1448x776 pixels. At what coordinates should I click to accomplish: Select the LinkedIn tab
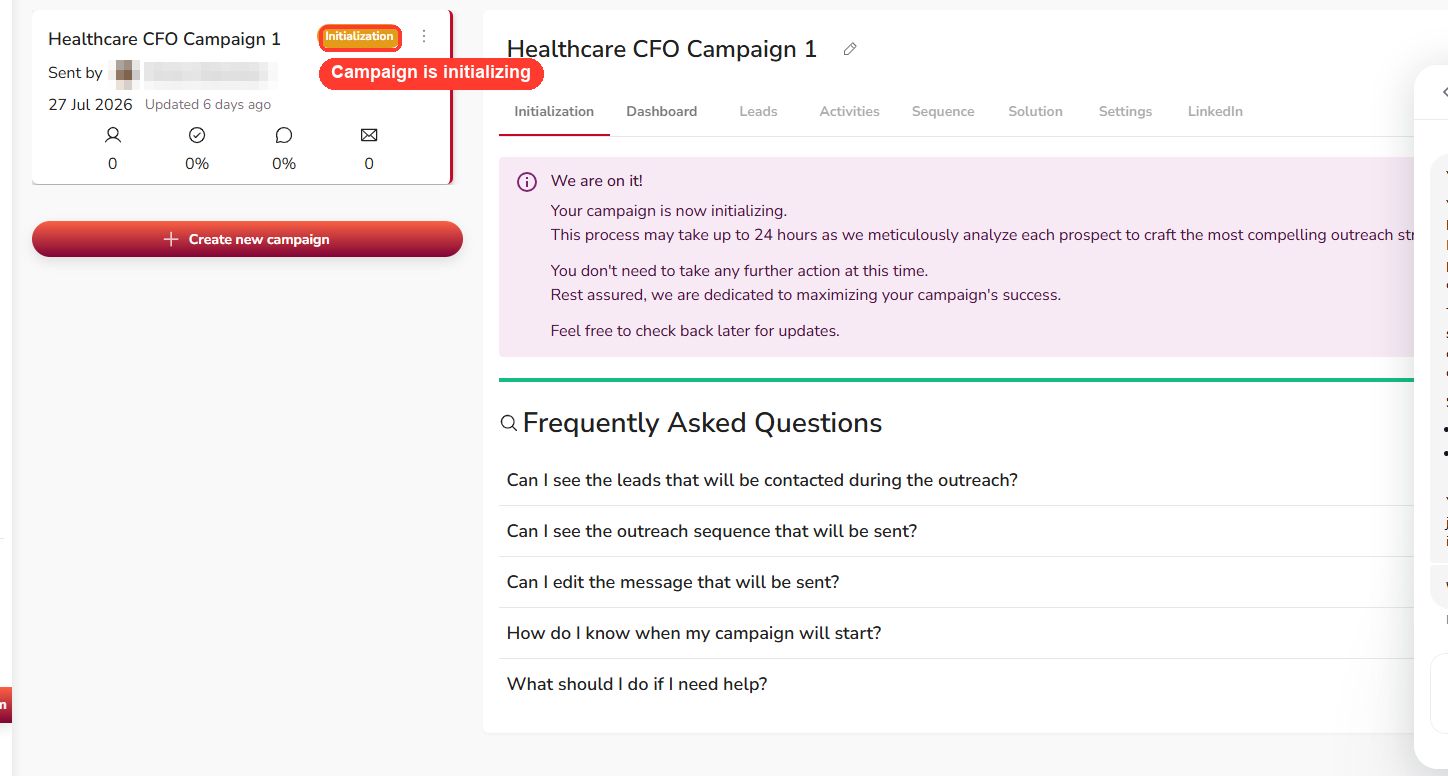[1215, 111]
